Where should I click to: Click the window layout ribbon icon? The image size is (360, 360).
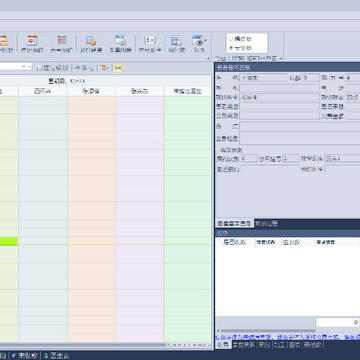pos(176,40)
